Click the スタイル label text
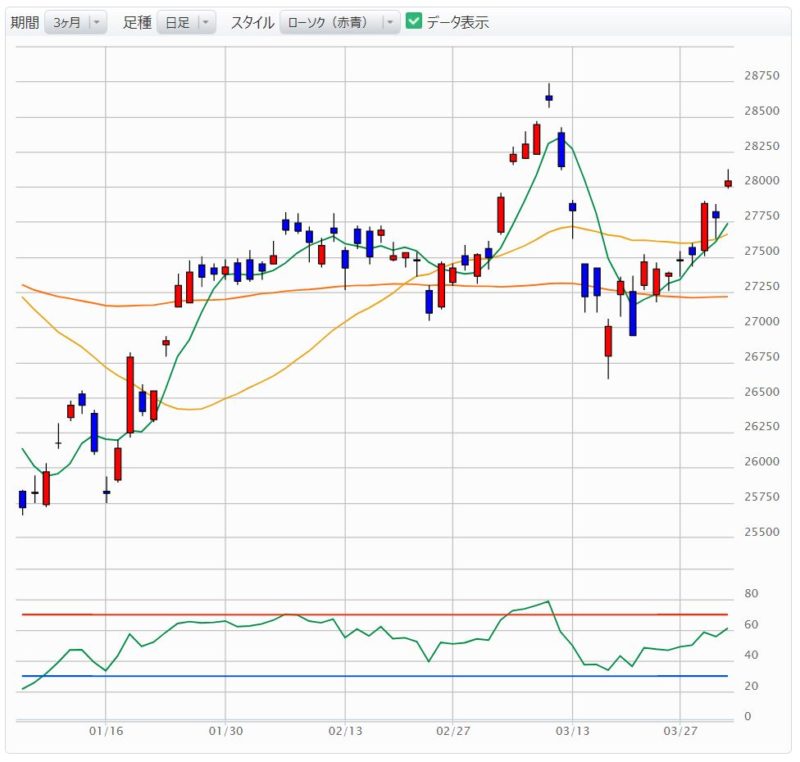 [253, 22]
